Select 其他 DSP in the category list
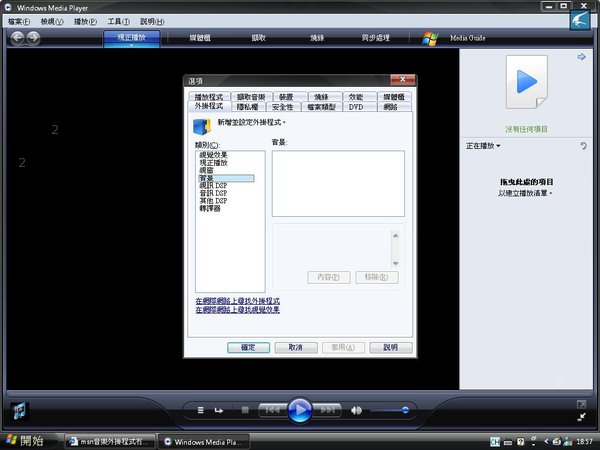The height and width of the screenshot is (450, 600). pos(213,201)
